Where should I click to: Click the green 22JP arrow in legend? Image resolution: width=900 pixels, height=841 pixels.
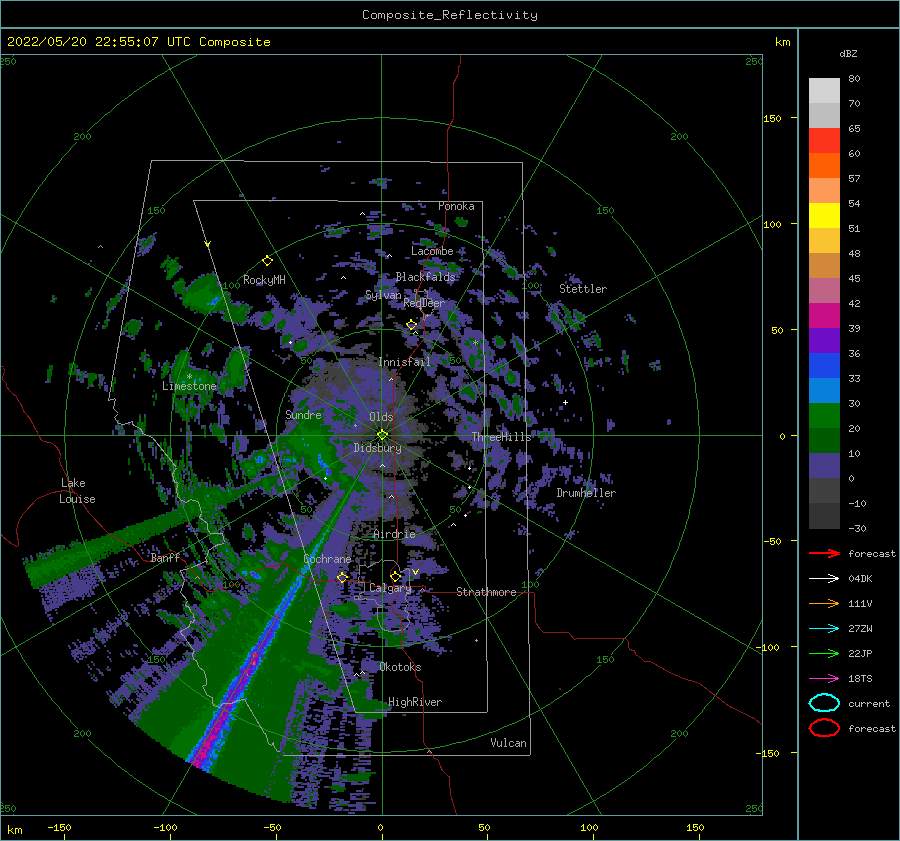point(824,653)
